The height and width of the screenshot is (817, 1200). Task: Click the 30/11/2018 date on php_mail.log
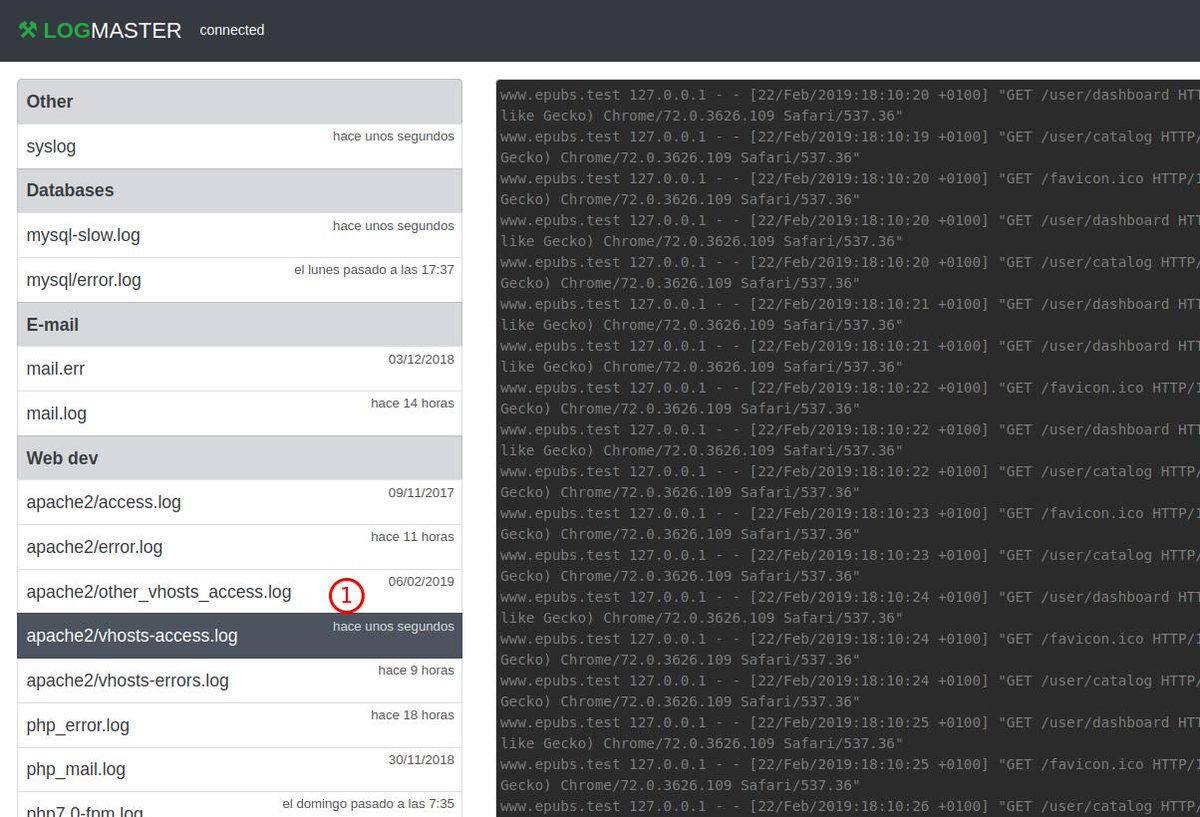click(x=421, y=759)
